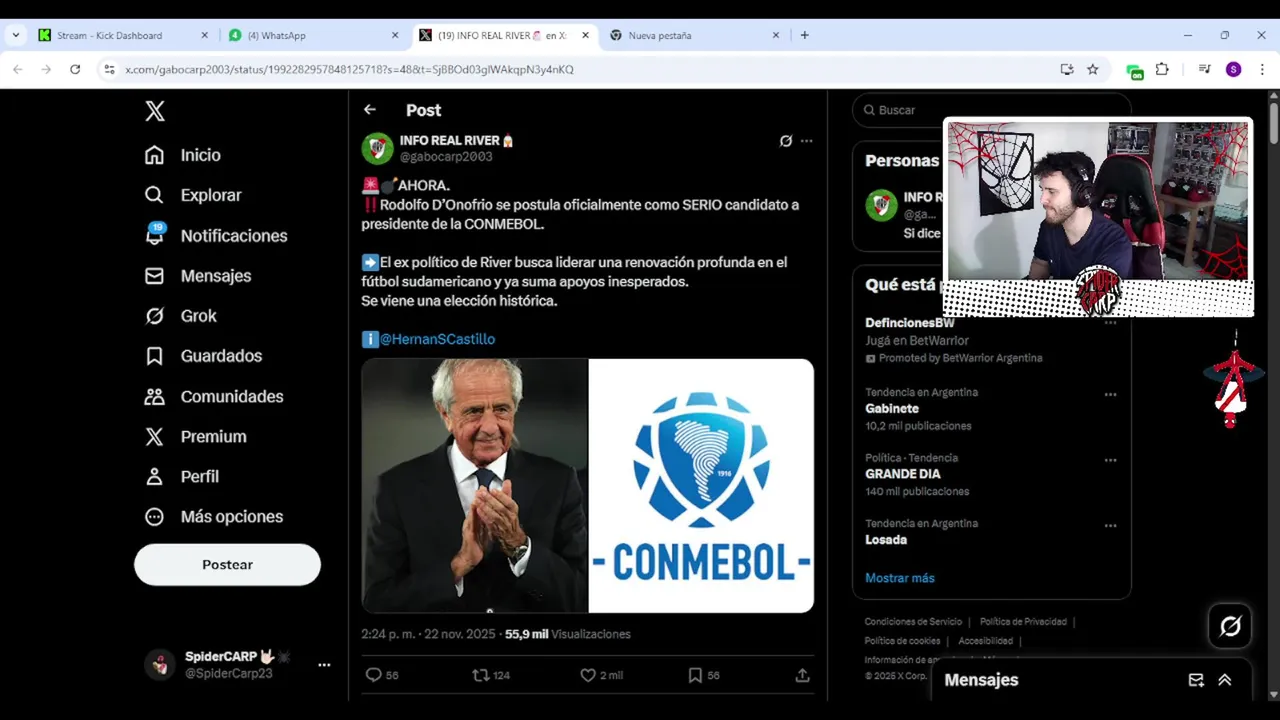Screen dimensions: 1280x720
Task: Click repost icon with 124
Action: tap(481, 675)
